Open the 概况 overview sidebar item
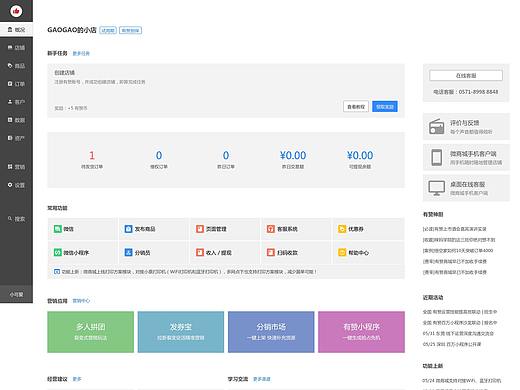Screen dimensions: 520x390 click(16, 30)
